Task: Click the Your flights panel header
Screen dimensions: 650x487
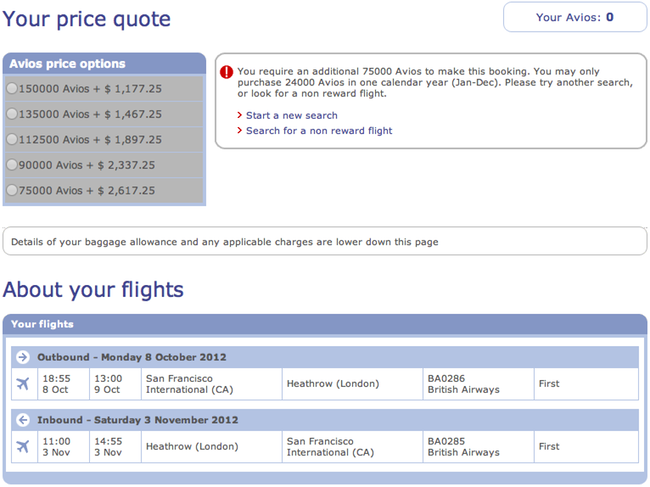Action: 325,324
